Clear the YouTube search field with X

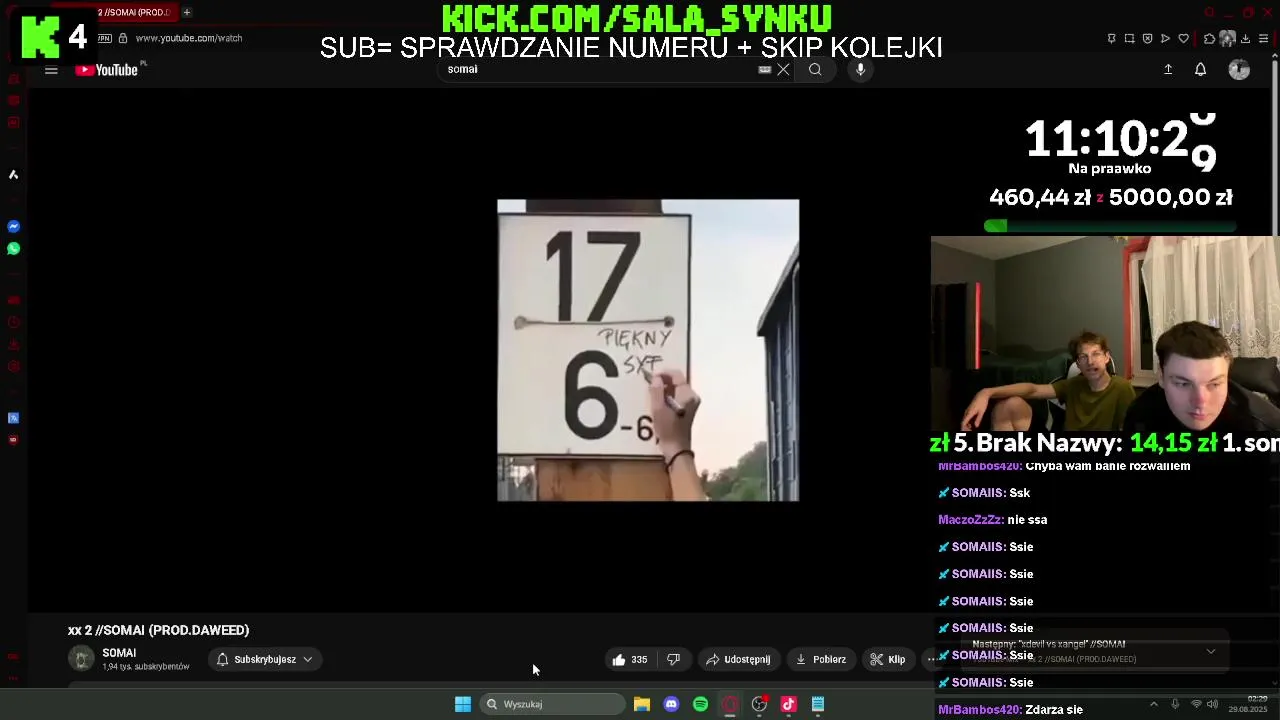(783, 69)
